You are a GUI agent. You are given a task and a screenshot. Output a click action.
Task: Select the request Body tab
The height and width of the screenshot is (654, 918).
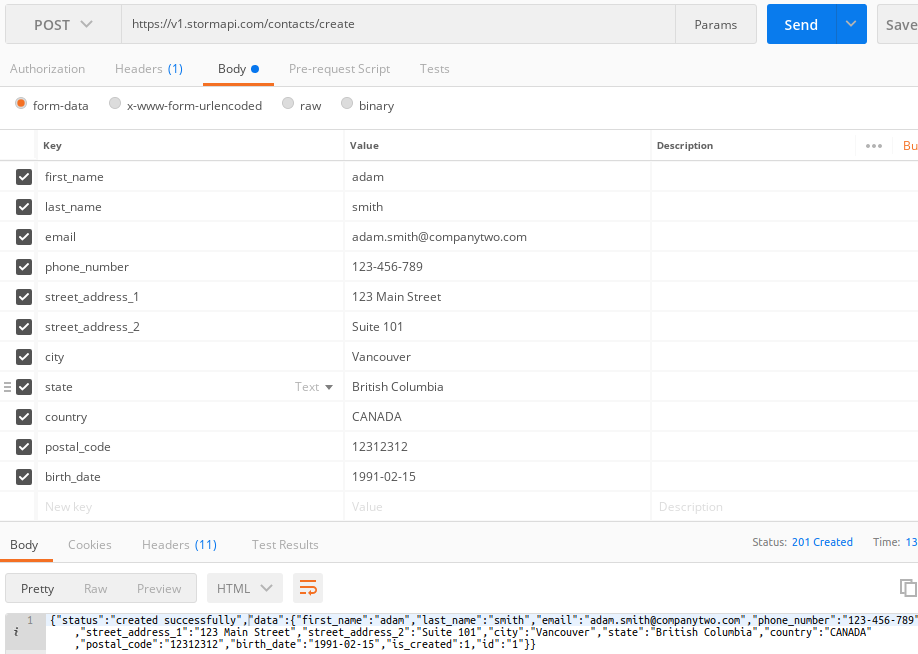coord(238,69)
